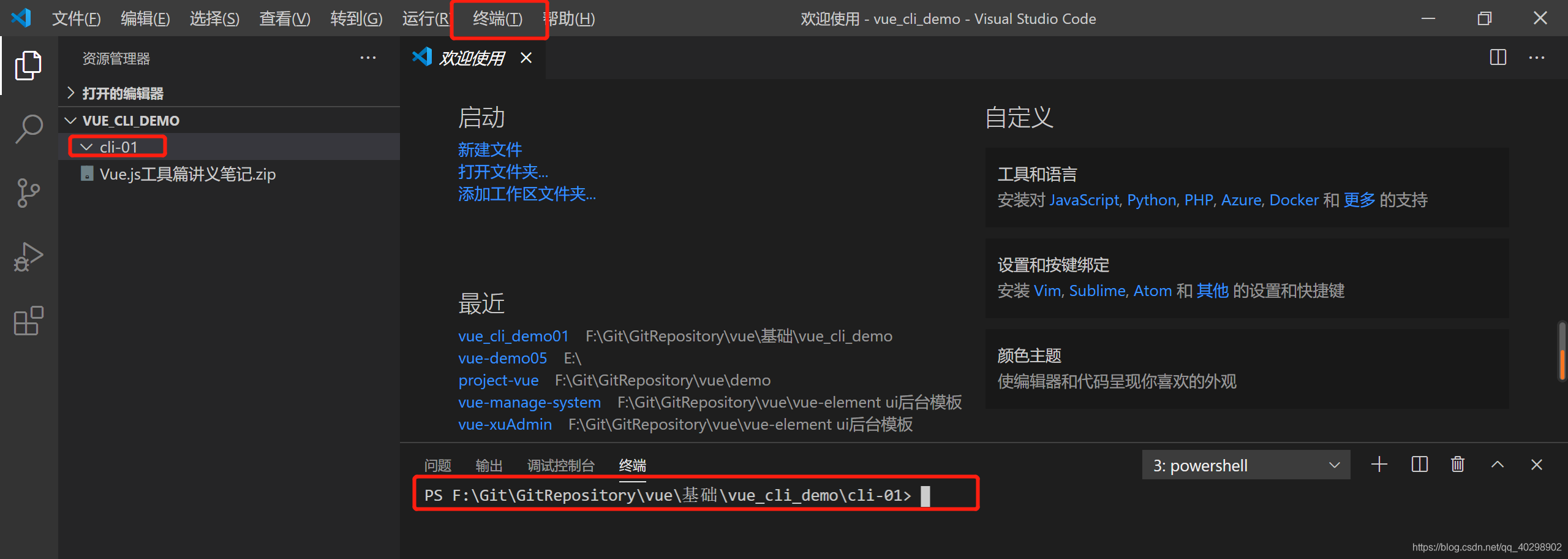Screen dimensions: 1568x559
Task: Open the Source Control view
Action: coord(28,193)
